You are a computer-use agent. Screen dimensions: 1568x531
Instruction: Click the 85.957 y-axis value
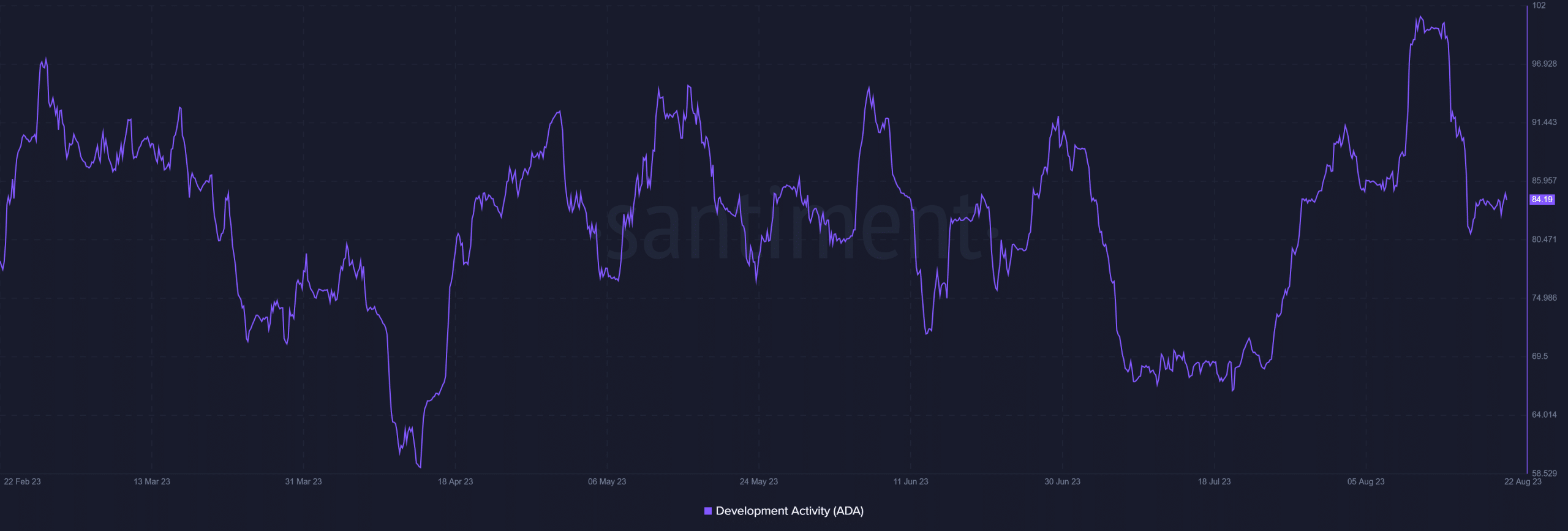pos(1544,181)
